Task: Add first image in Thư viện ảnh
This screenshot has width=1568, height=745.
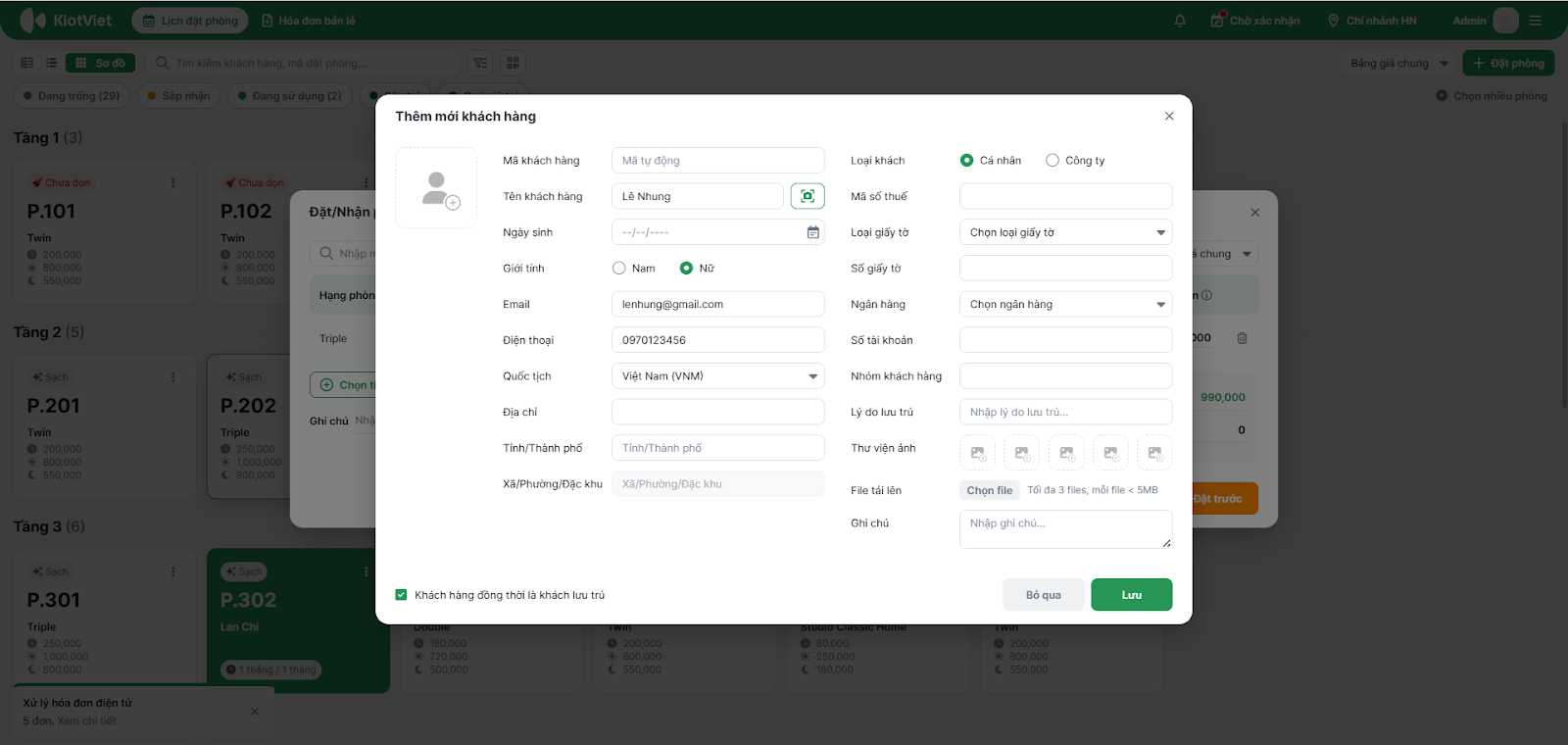Action: [x=977, y=453]
